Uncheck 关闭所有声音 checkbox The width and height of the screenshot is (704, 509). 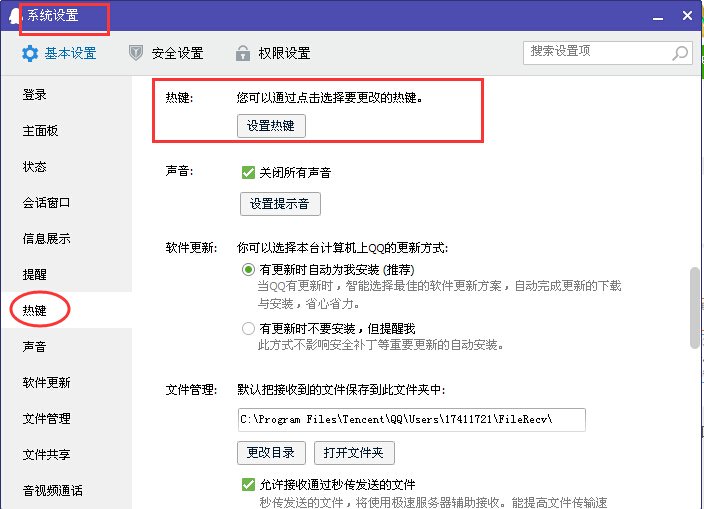tap(248, 172)
